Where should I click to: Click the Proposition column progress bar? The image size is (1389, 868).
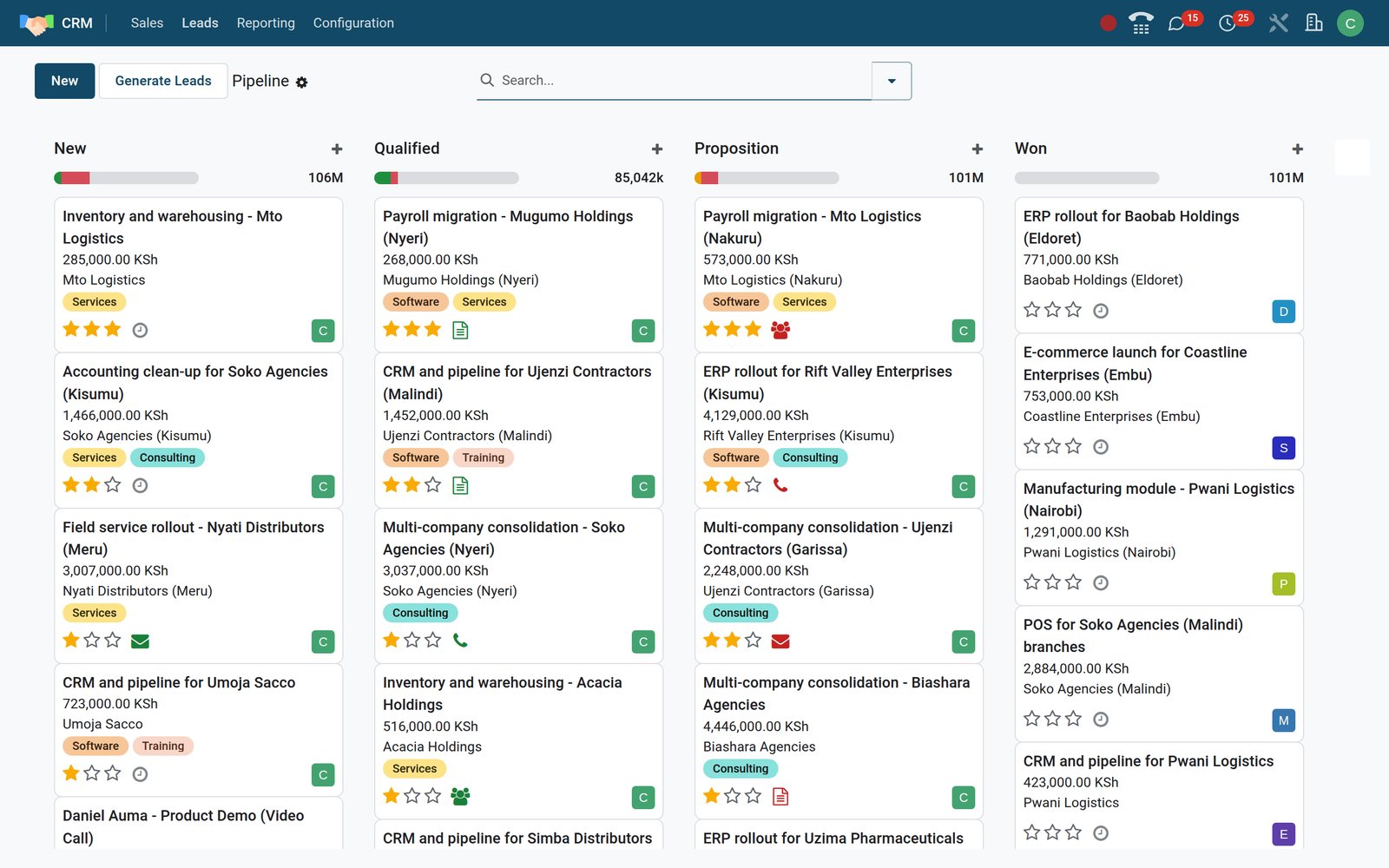[767, 178]
